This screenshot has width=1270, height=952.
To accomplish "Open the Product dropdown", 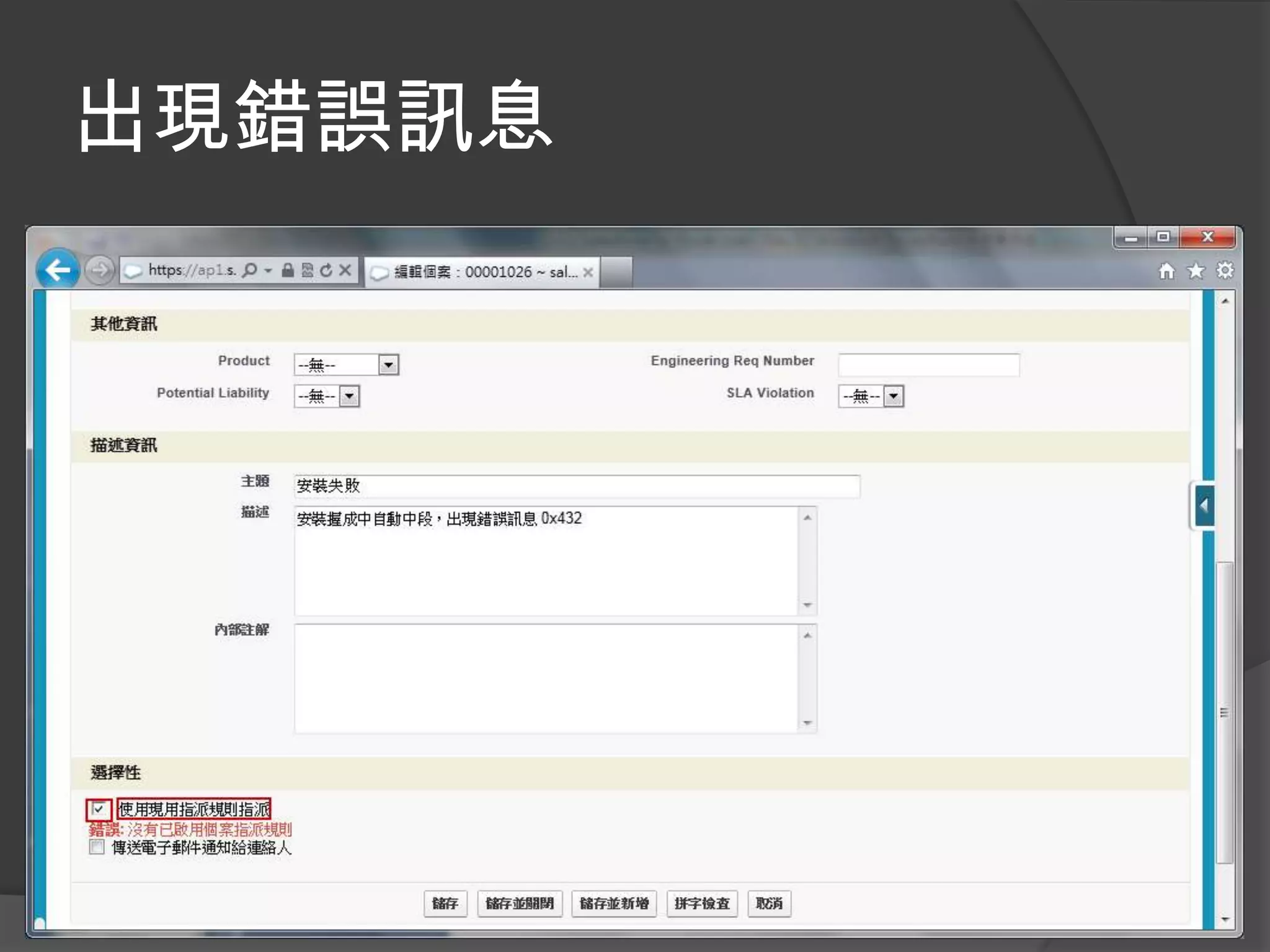I will point(346,364).
